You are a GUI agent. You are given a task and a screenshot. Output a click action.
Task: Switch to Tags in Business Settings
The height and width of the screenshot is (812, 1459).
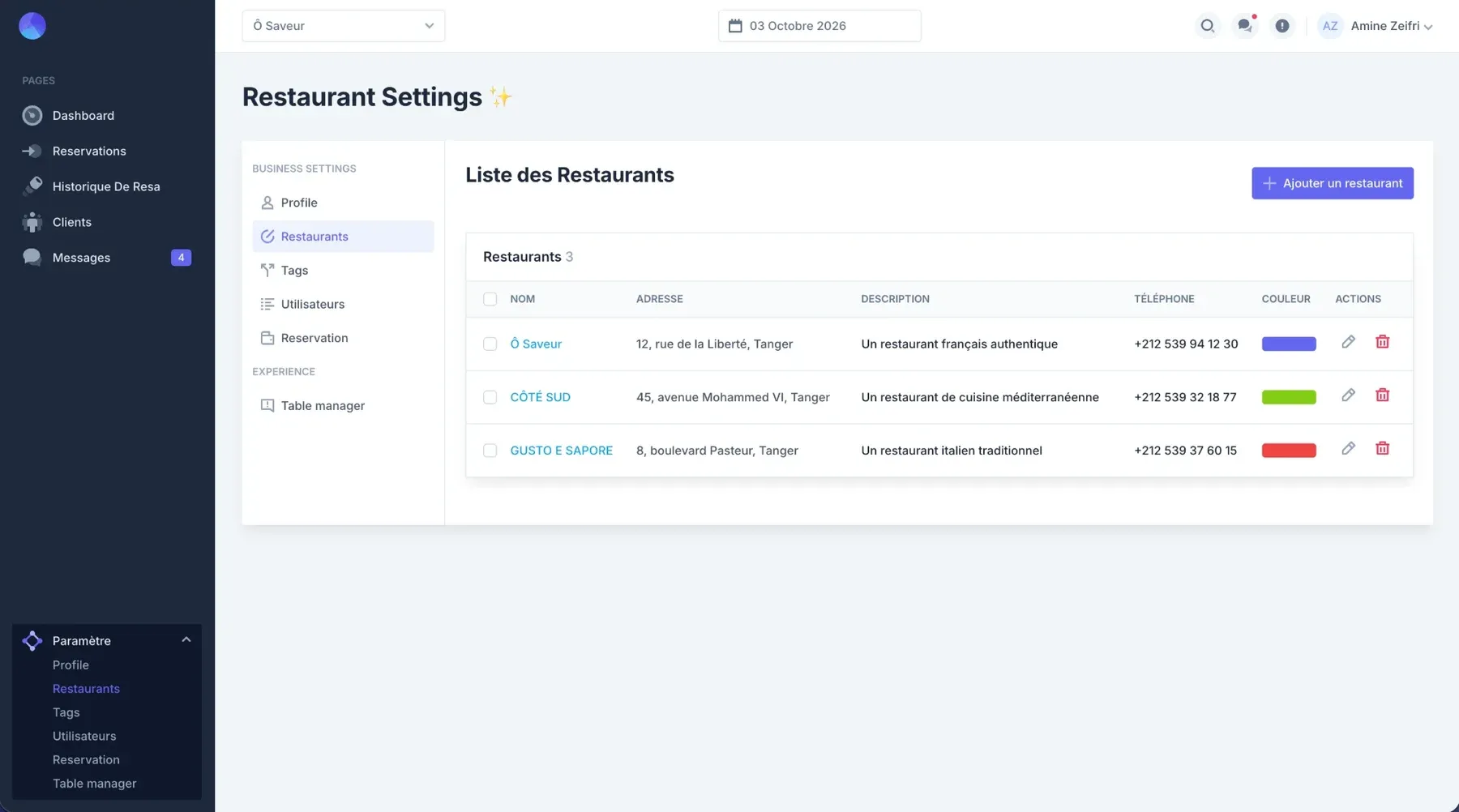pos(343,271)
